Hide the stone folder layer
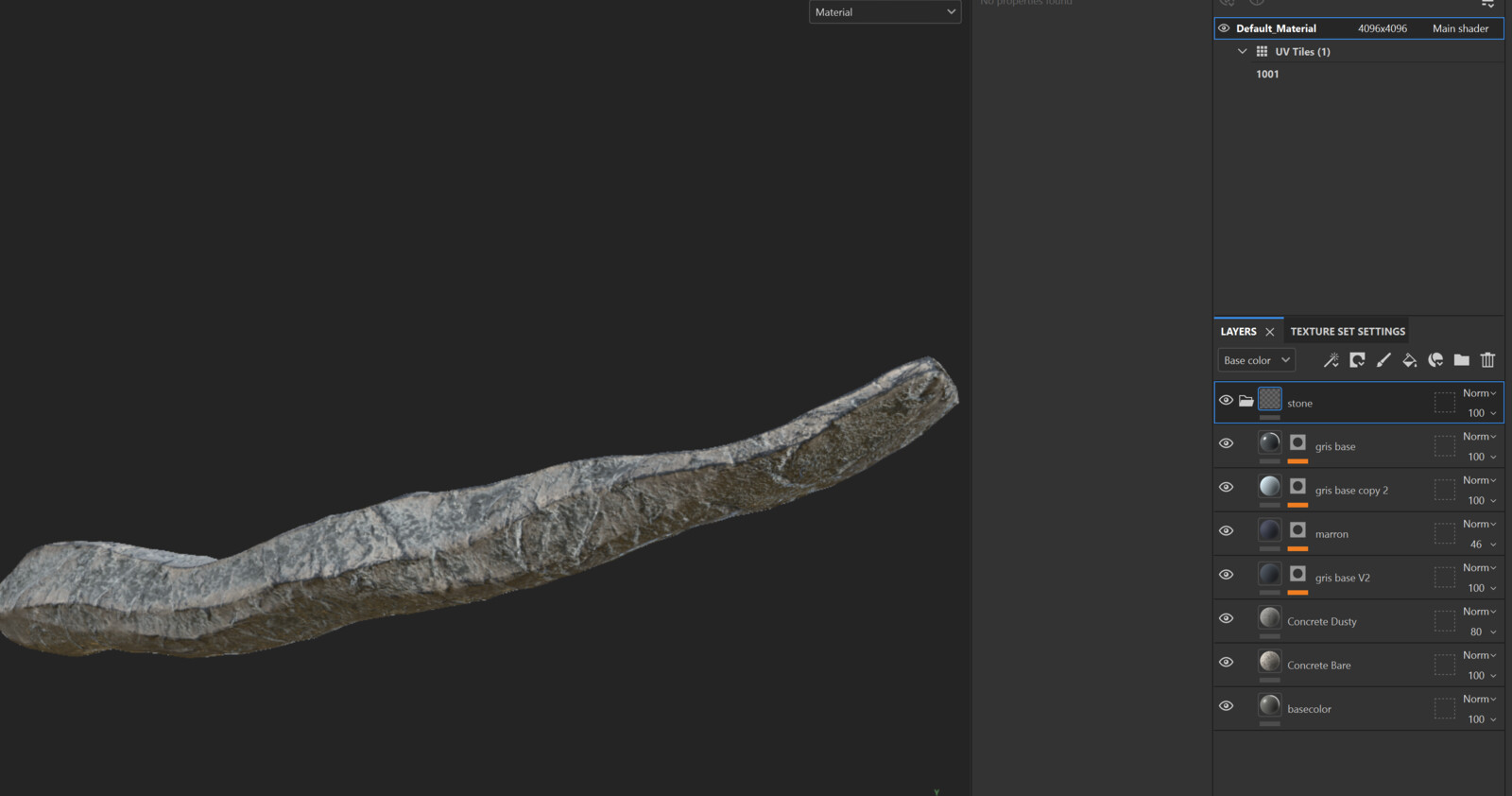This screenshot has height=796, width=1512. (1227, 401)
